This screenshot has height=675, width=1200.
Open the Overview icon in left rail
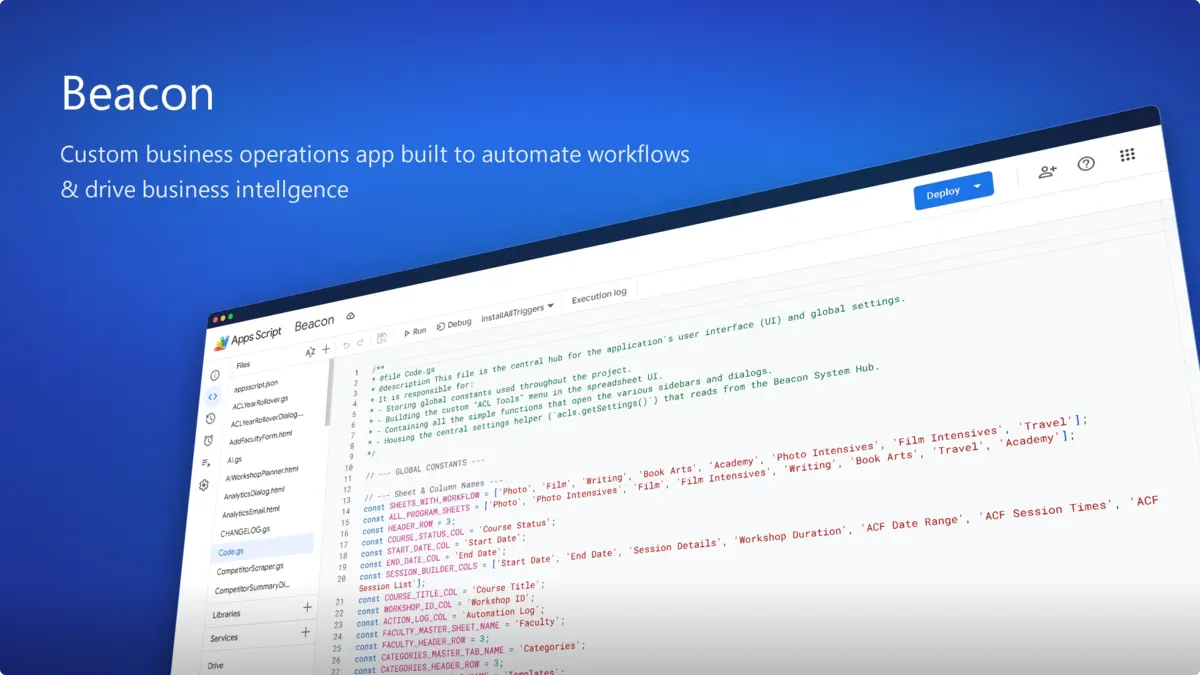click(215, 375)
